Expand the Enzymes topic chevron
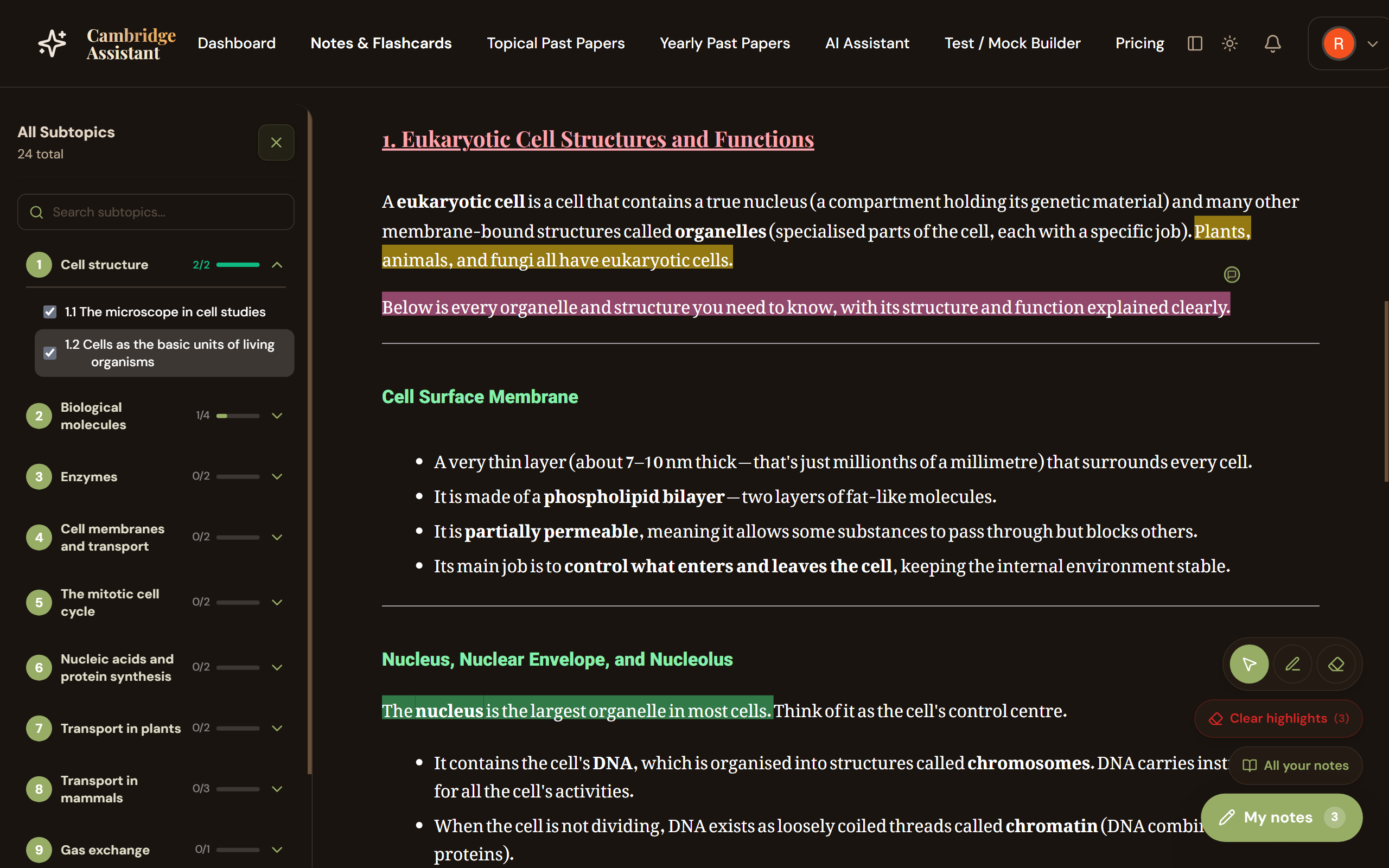 pyautogui.click(x=277, y=476)
